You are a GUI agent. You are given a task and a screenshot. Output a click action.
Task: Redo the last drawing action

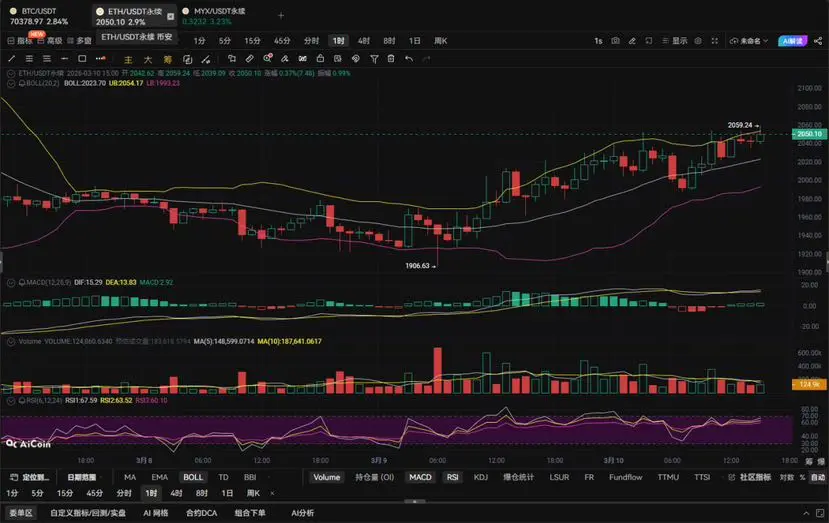coord(426,59)
